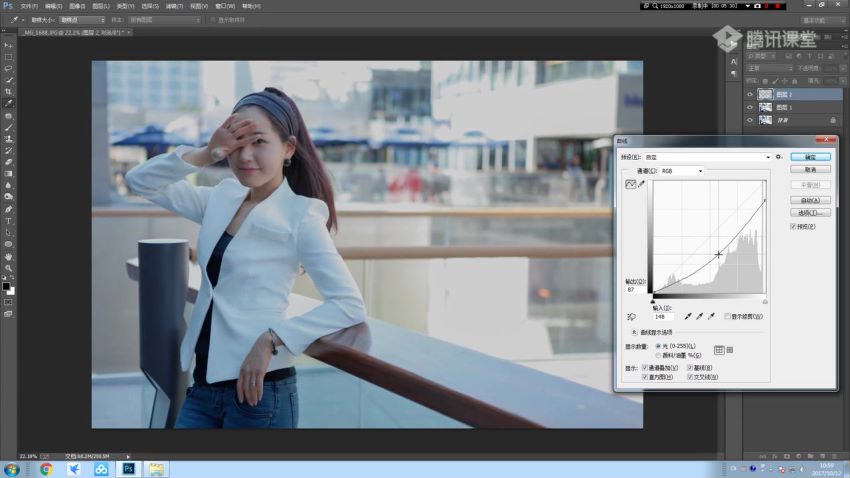Select the Zoom tool

tap(8, 268)
